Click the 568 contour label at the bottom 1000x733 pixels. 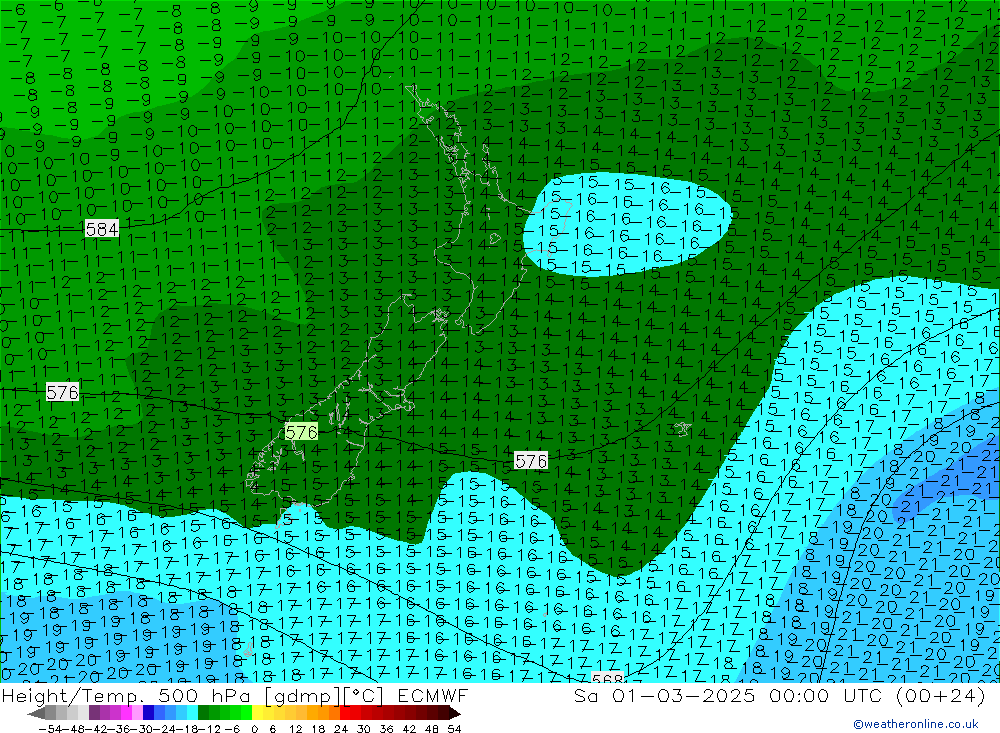tap(608, 677)
